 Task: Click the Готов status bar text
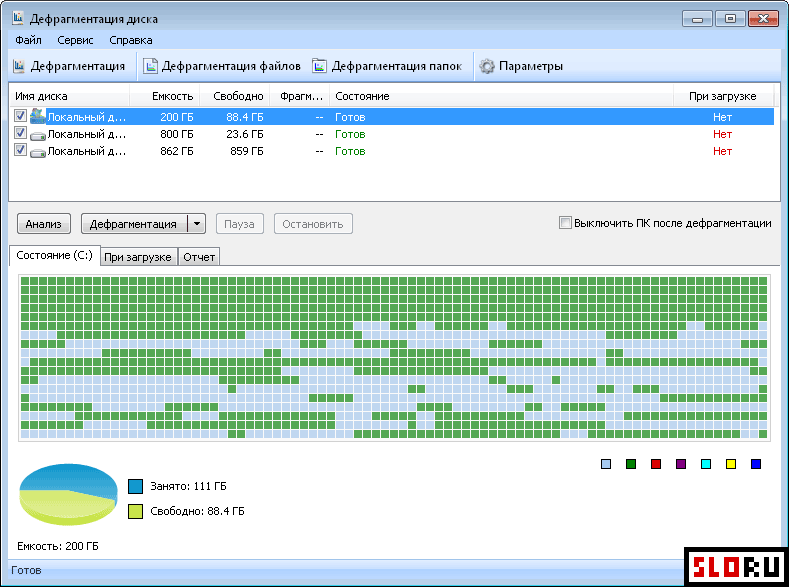26,570
